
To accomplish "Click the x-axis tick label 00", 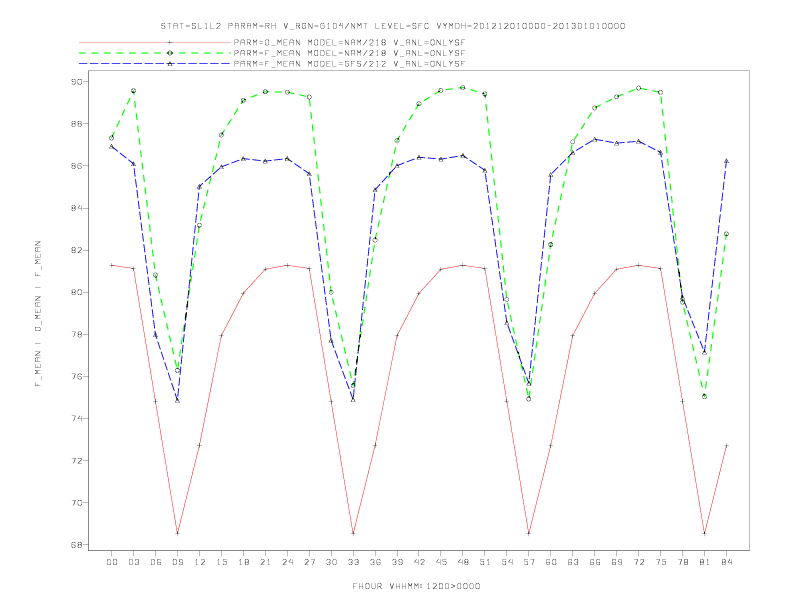I will pyautogui.click(x=112, y=562).
